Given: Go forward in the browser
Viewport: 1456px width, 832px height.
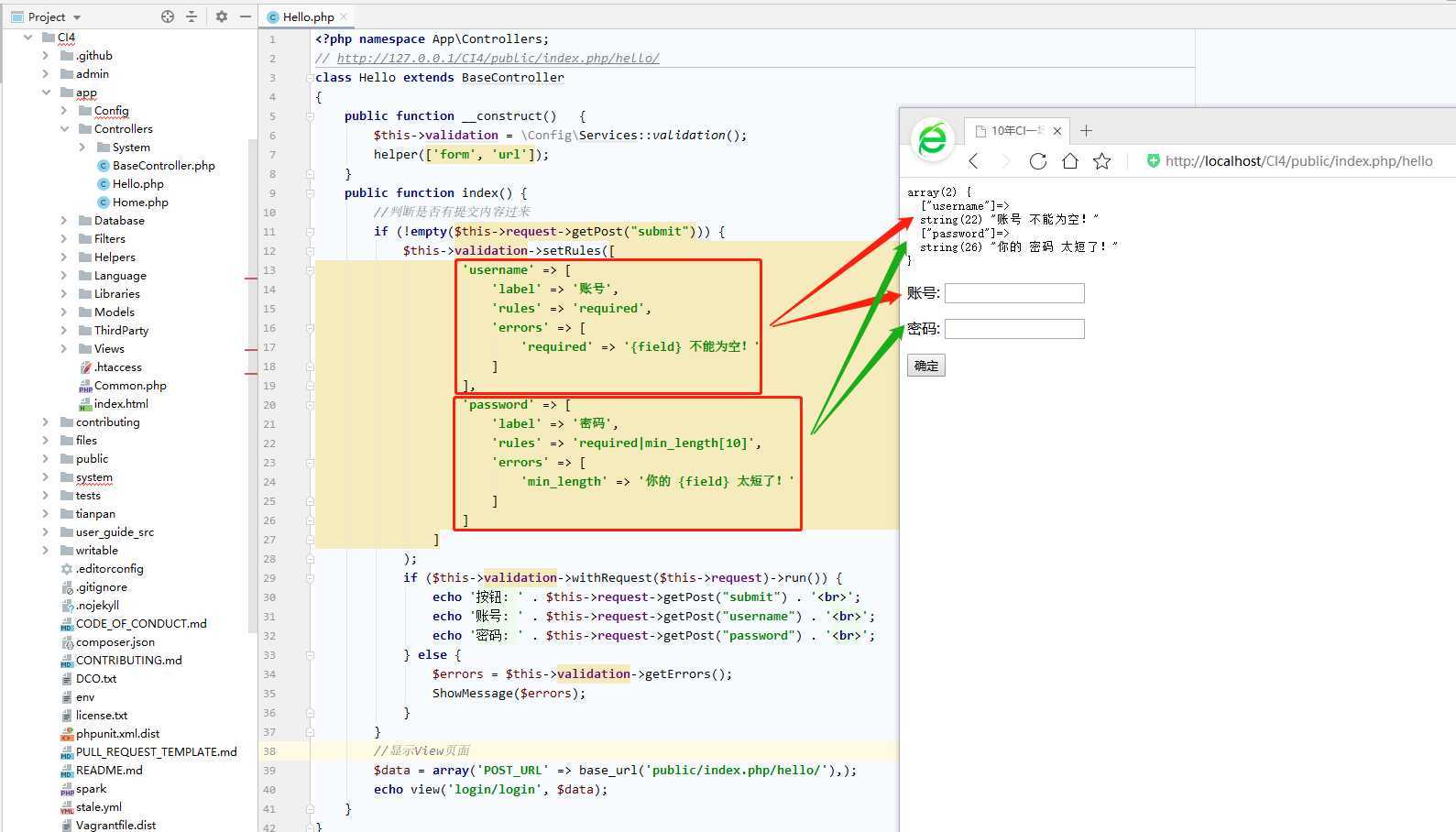Looking at the screenshot, I should coord(1005,161).
